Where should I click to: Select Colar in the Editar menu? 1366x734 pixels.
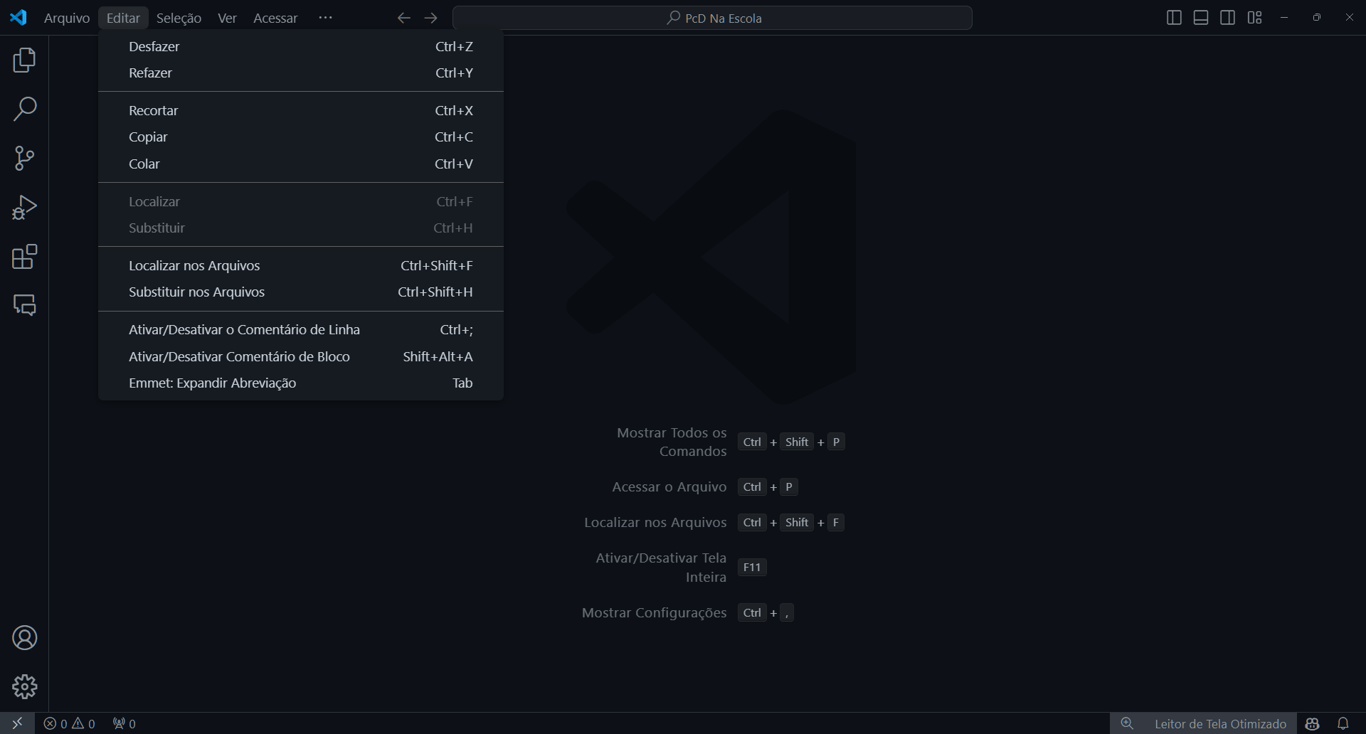coord(301,164)
